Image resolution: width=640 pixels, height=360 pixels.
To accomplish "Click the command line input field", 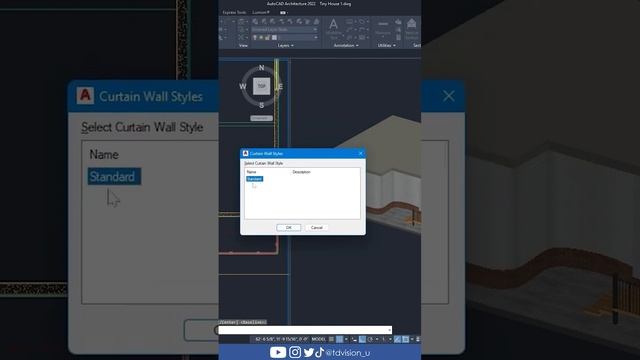I will (305, 330).
